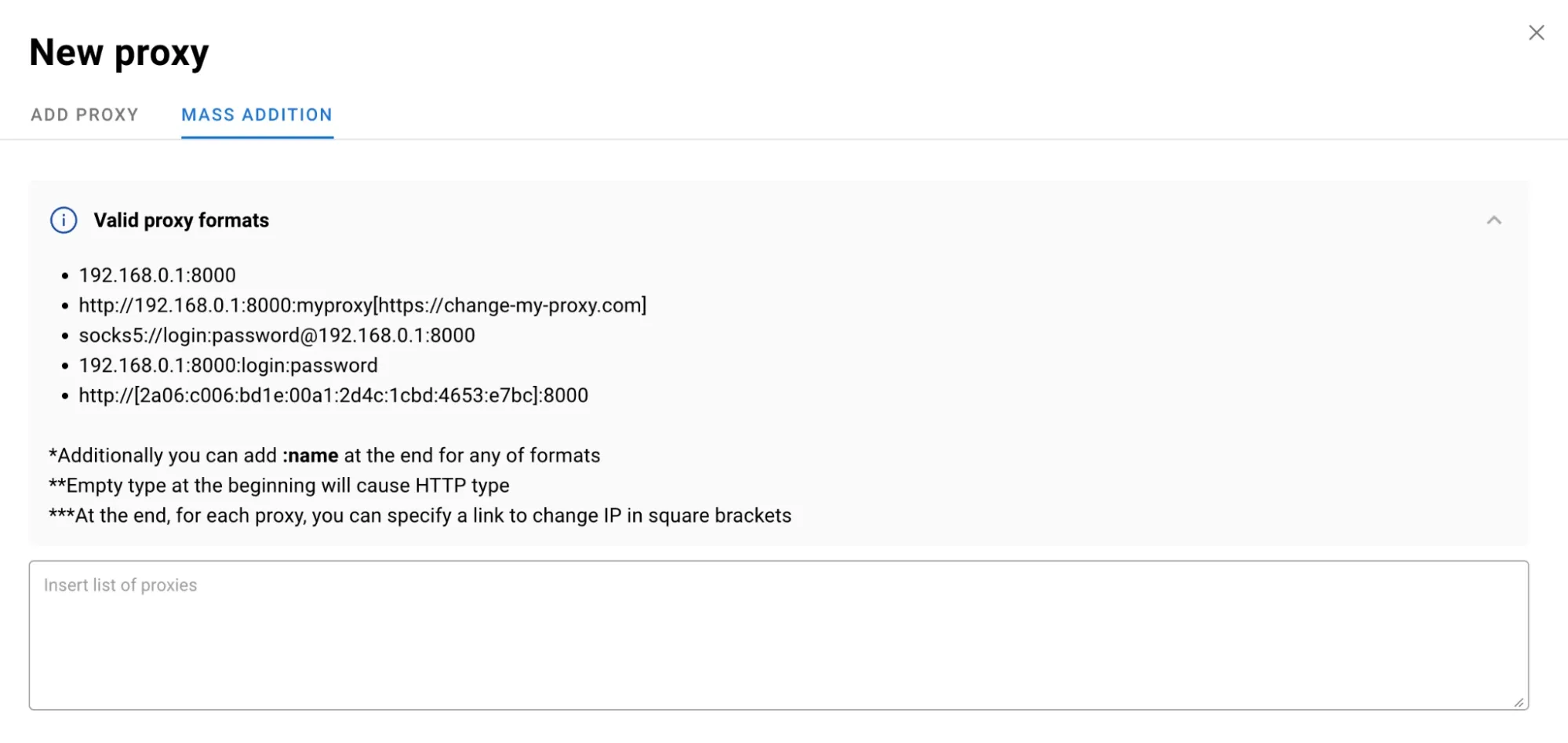Image resolution: width=1568 pixels, height=743 pixels.
Task: Select the MASS ADDITION tab
Action: 257,115
